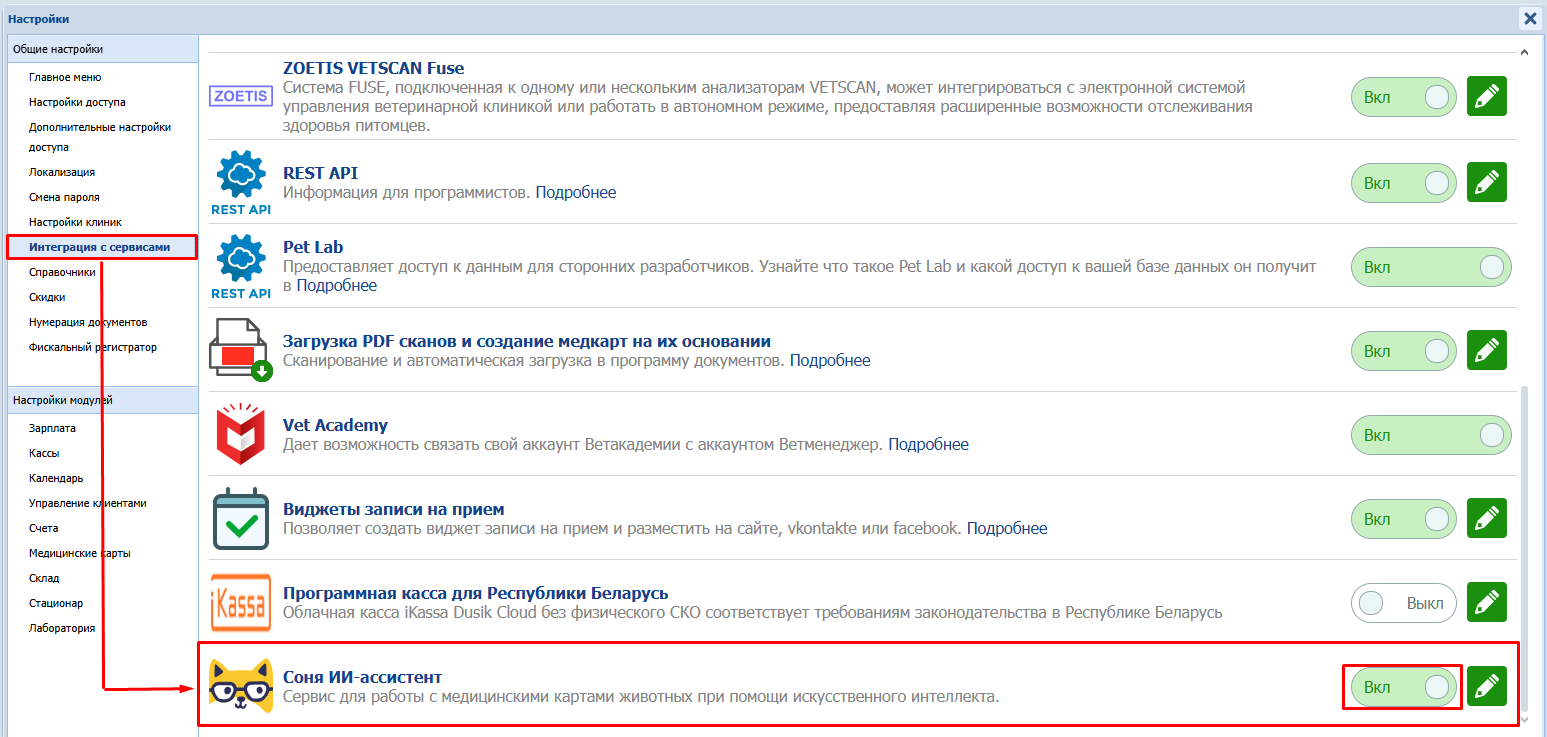Edit the iKassa software cash register settings
The image size is (1547, 737).
point(1486,603)
